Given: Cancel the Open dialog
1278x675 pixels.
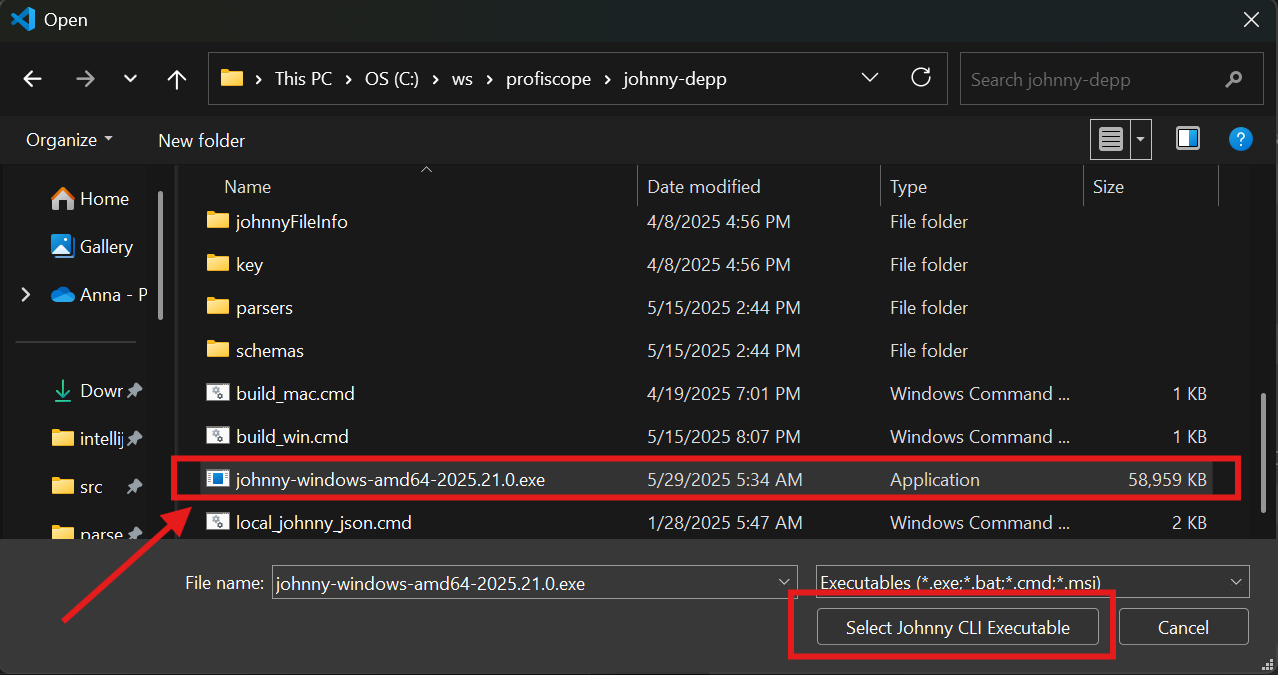Looking at the screenshot, I should [1183, 627].
